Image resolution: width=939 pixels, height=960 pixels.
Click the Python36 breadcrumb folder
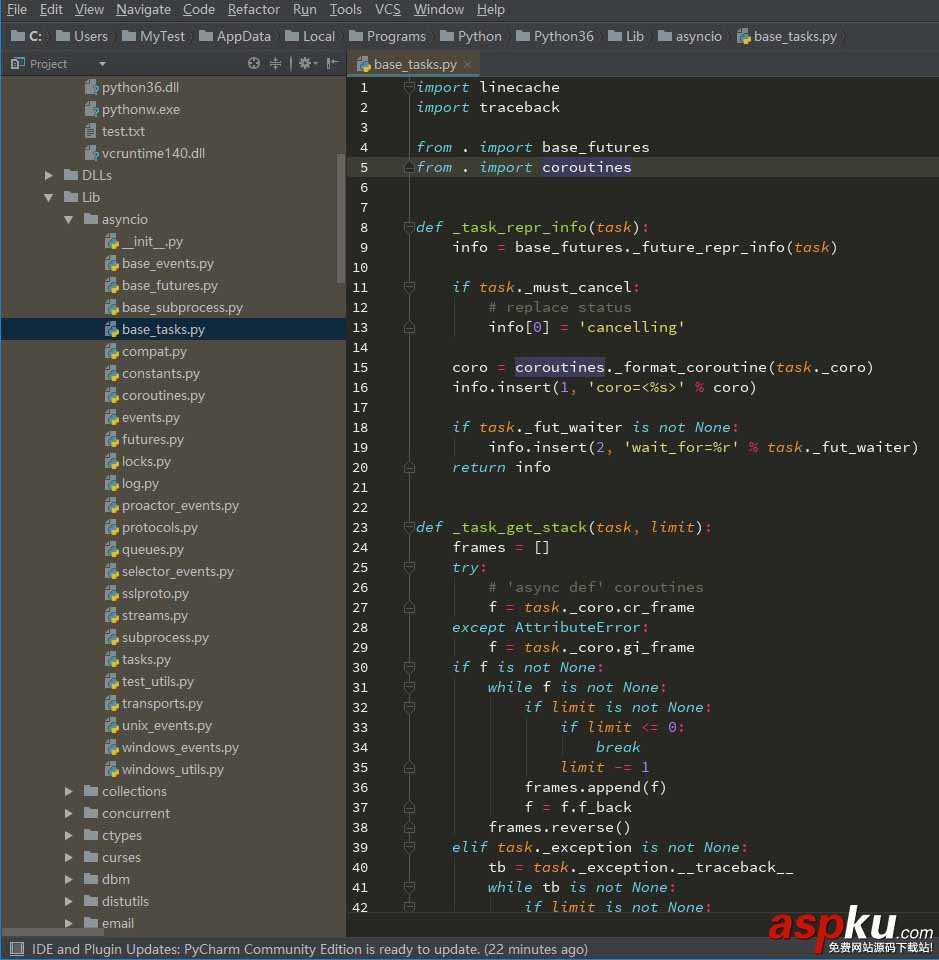pyautogui.click(x=555, y=36)
